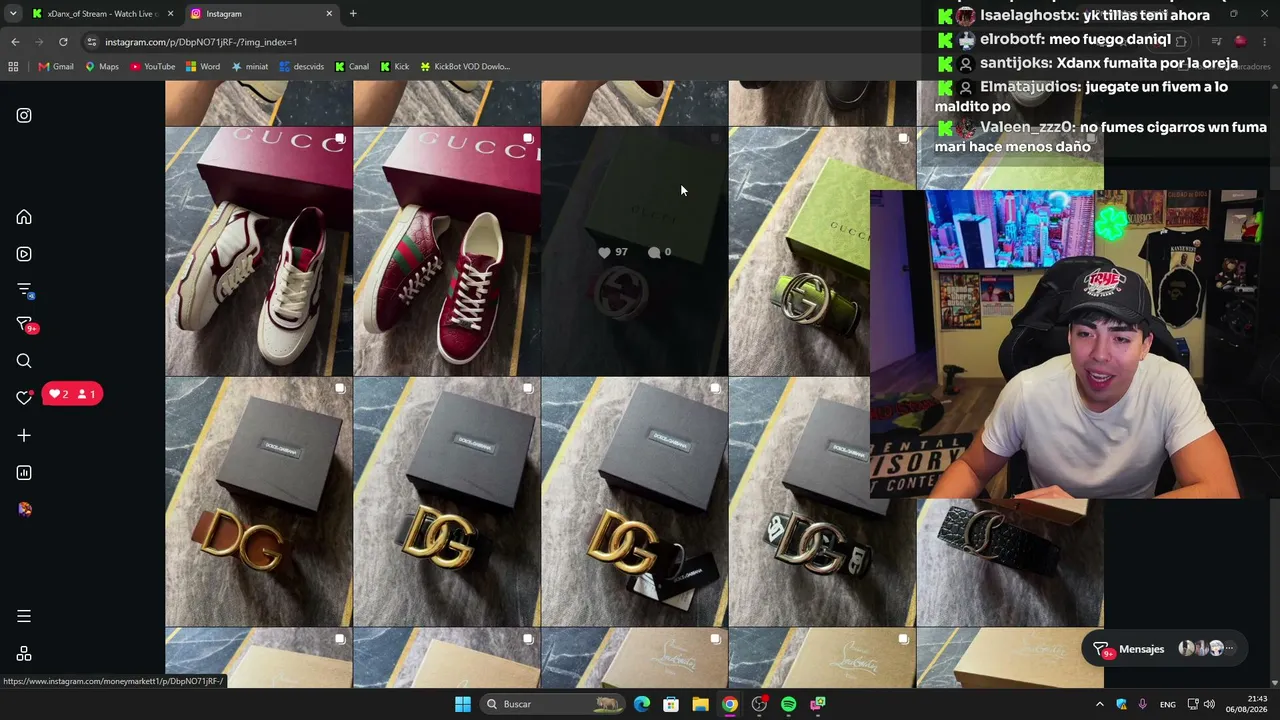Open the More hamburger menu in sidebar
The height and width of the screenshot is (720, 1280).
(24, 616)
